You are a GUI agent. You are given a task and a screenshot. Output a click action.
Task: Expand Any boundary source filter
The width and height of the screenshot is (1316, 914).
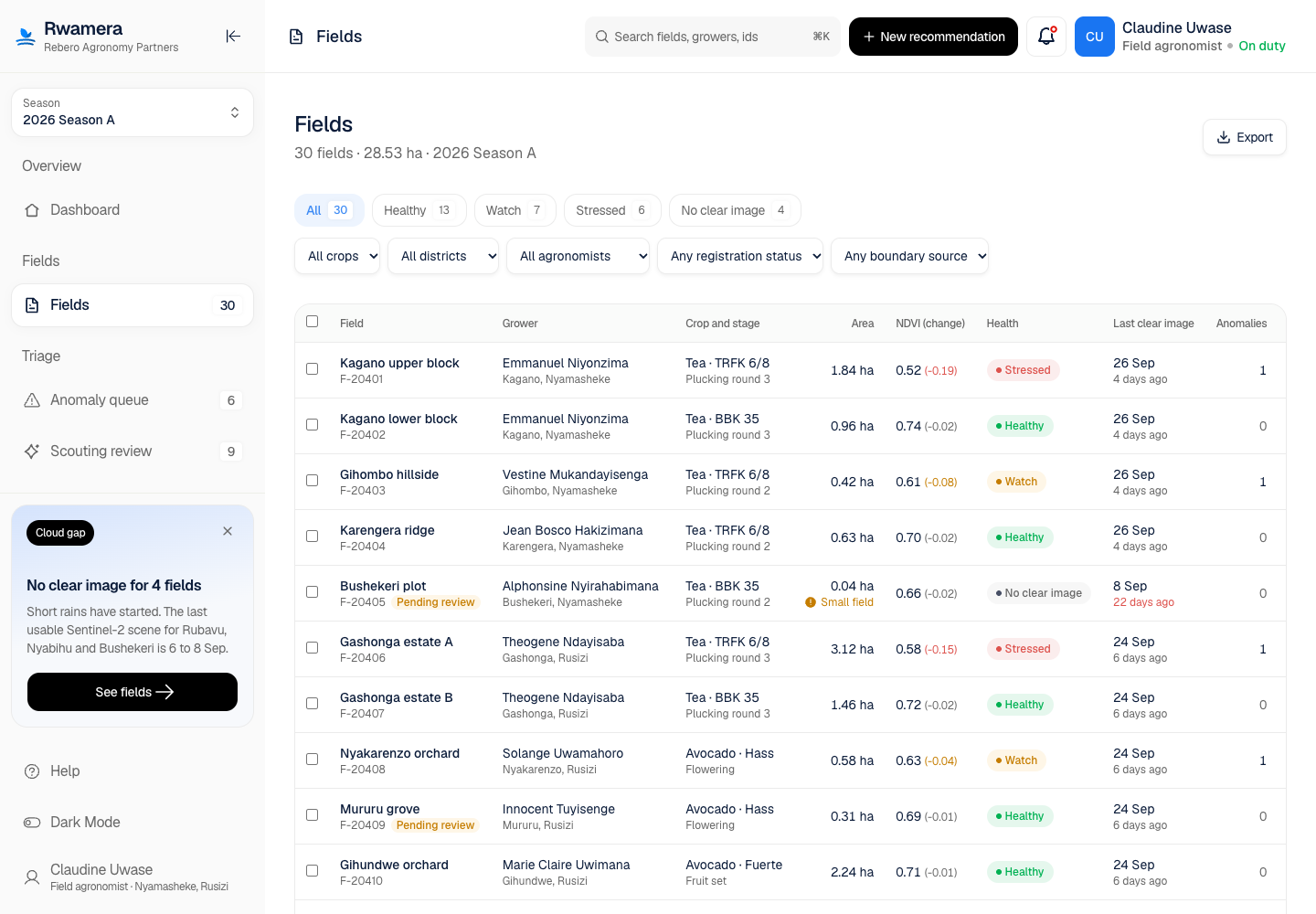tap(909, 256)
